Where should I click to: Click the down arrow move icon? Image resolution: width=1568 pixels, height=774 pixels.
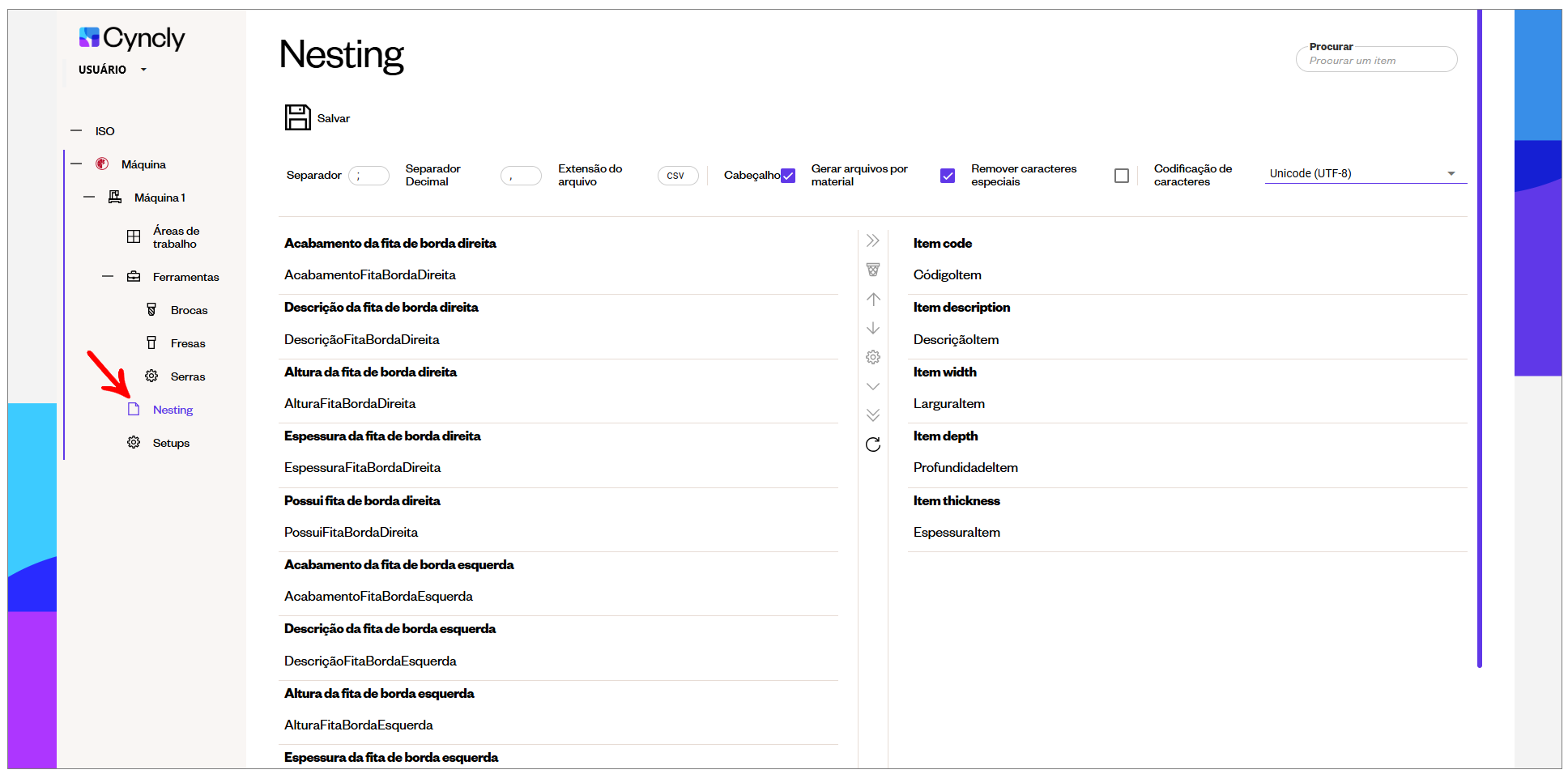pos(873,328)
